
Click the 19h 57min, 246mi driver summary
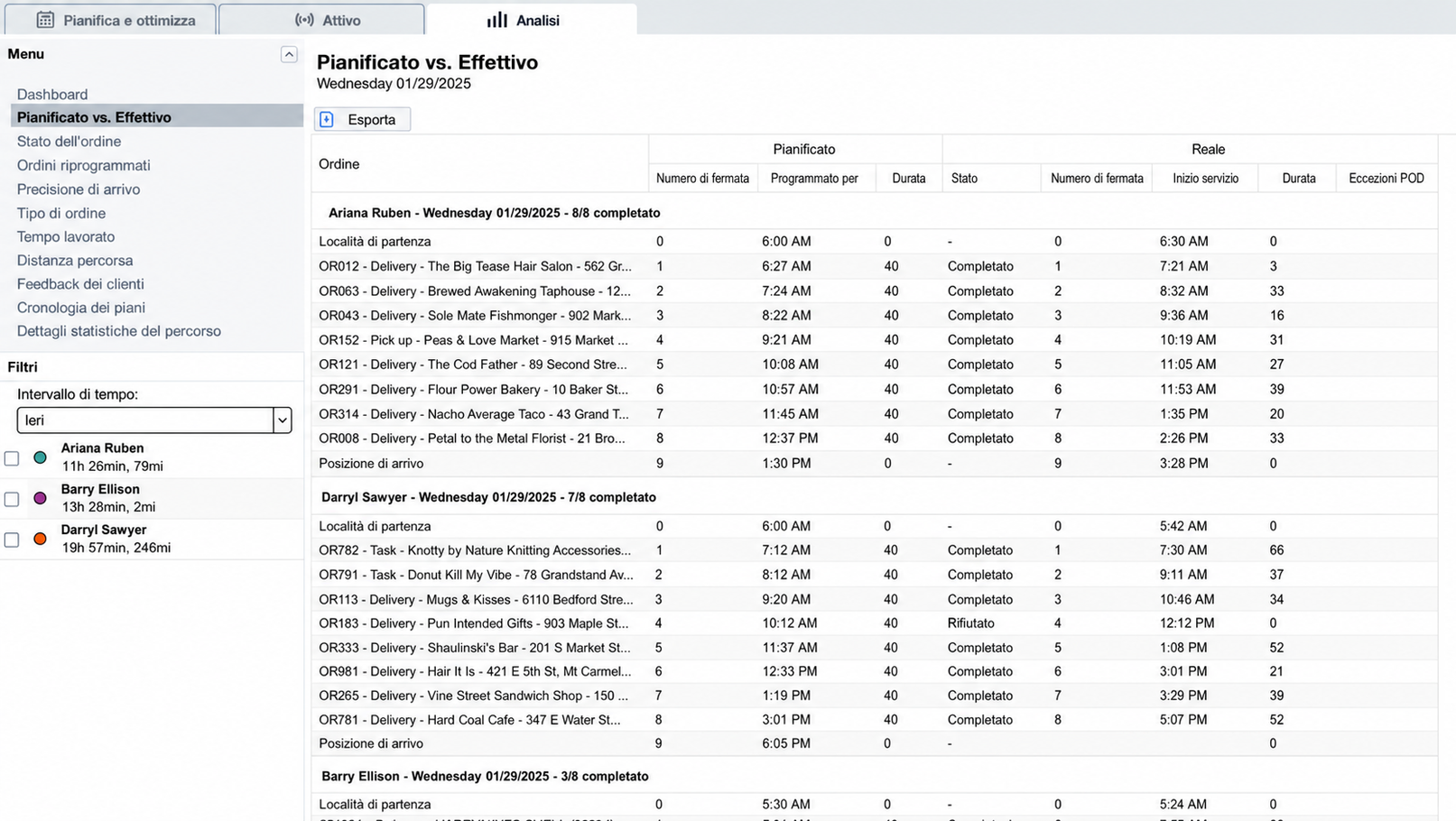(116, 548)
